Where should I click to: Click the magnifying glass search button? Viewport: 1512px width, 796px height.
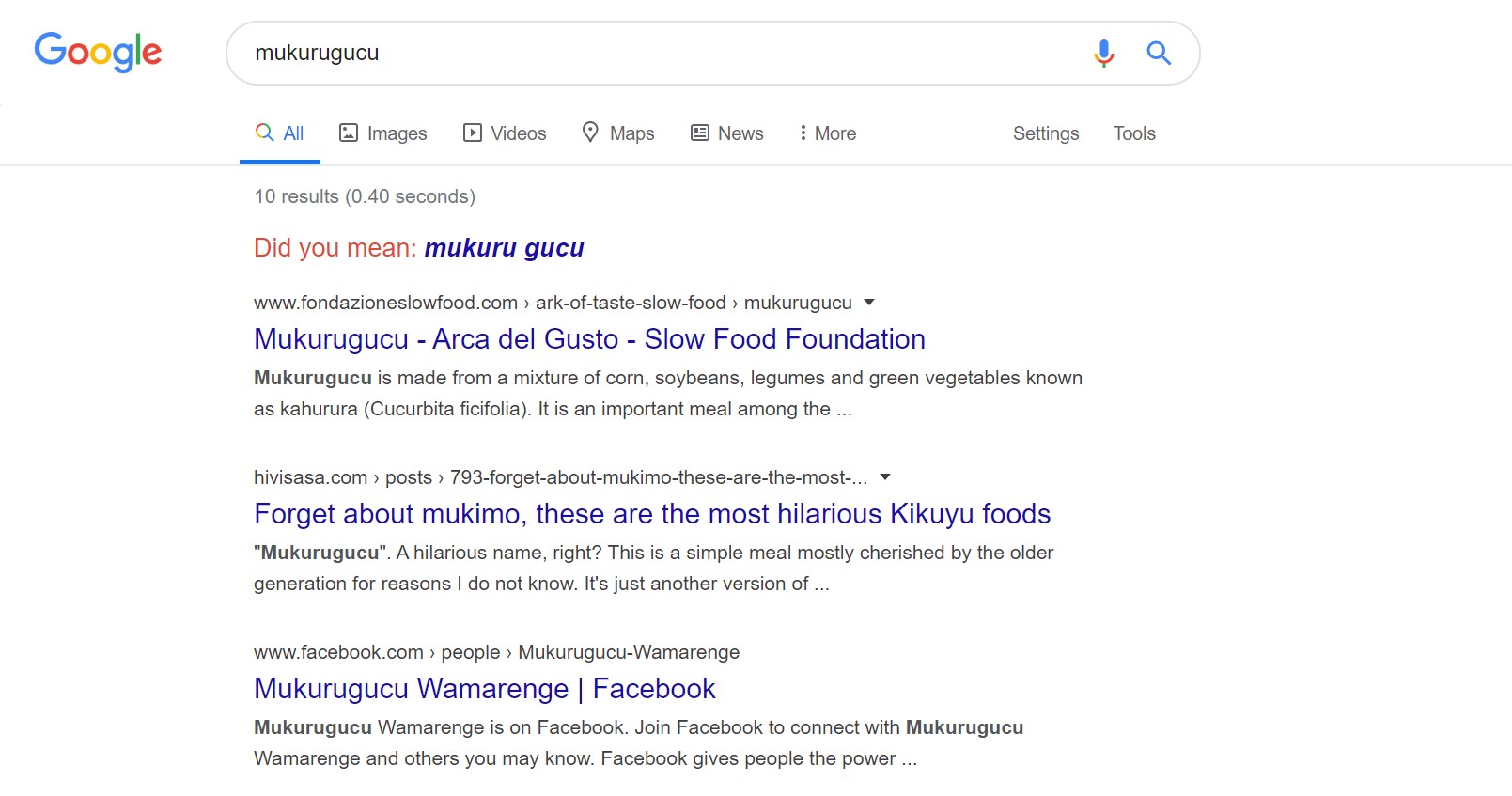tap(1158, 53)
